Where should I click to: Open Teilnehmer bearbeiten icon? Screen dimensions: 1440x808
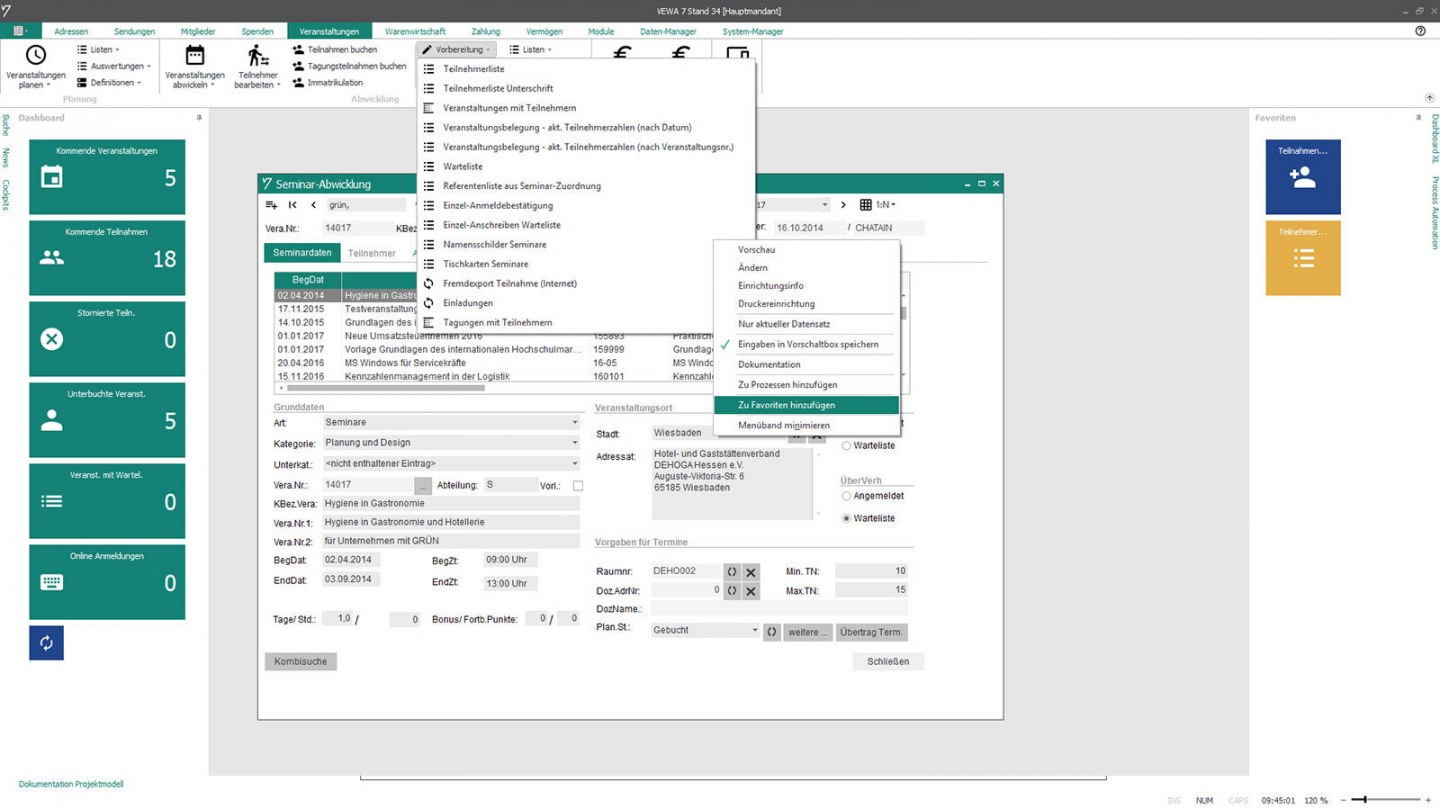pos(258,56)
